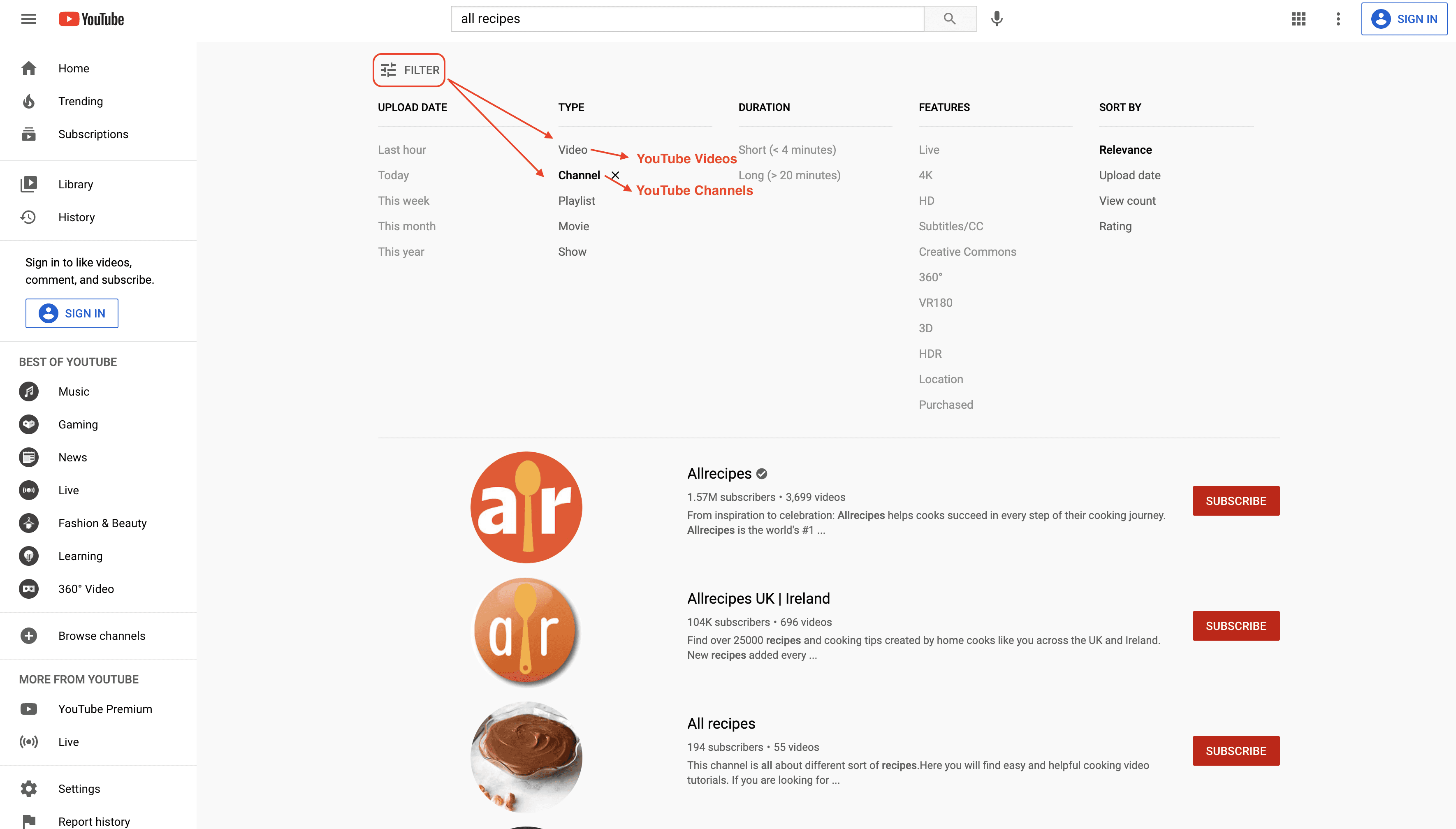The width and height of the screenshot is (1456, 829).
Task: Open the YouTube apps grid
Action: [1299, 19]
